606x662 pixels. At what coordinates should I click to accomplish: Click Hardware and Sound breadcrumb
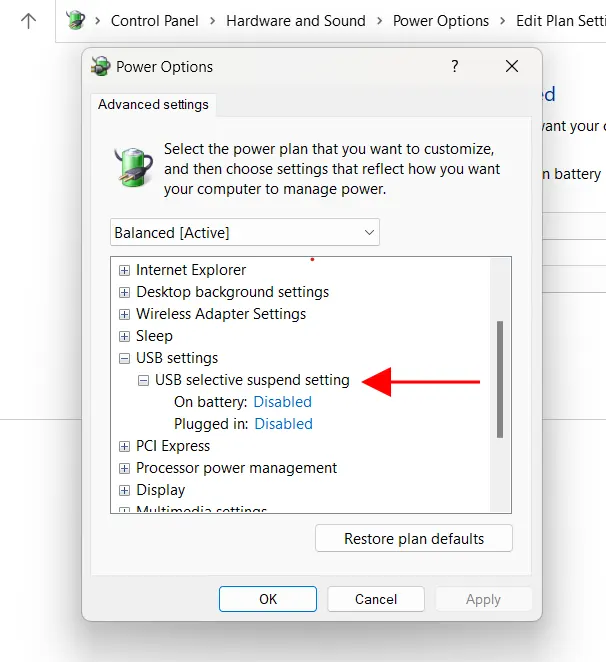click(x=296, y=21)
